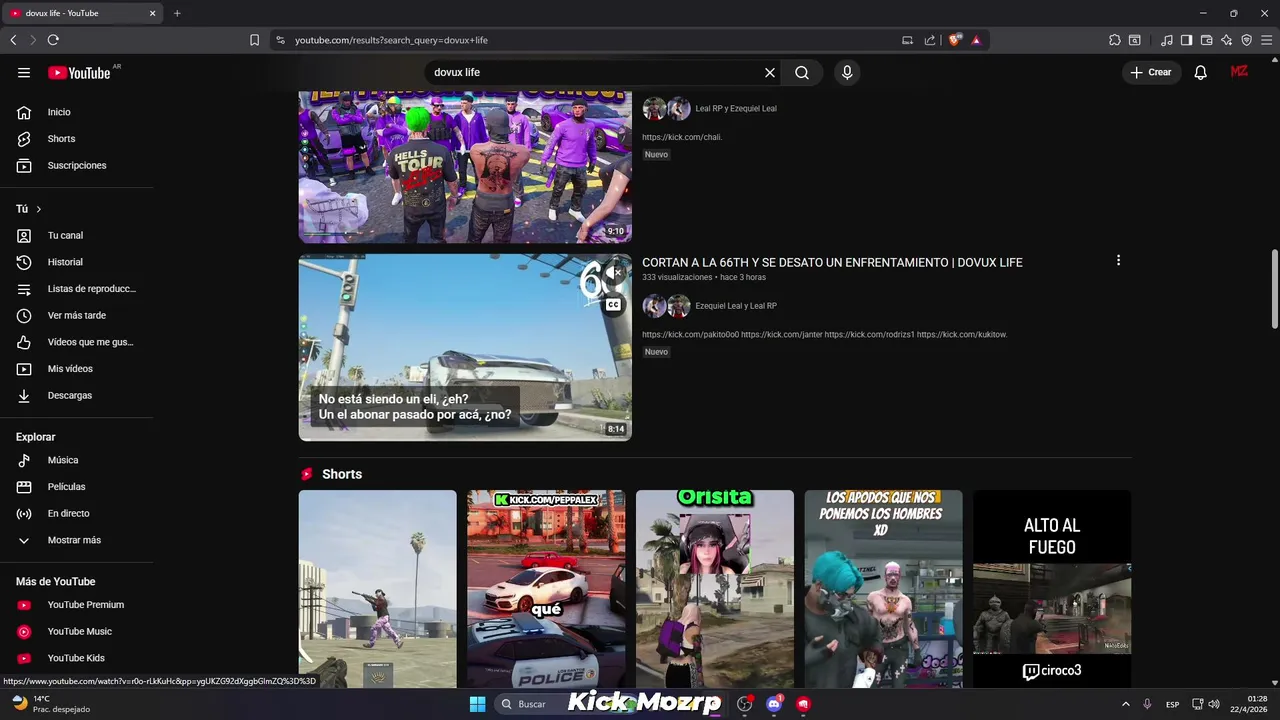Screen dimensions: 1280x720
Task: Click the share page icon
Action: [930, 40]
